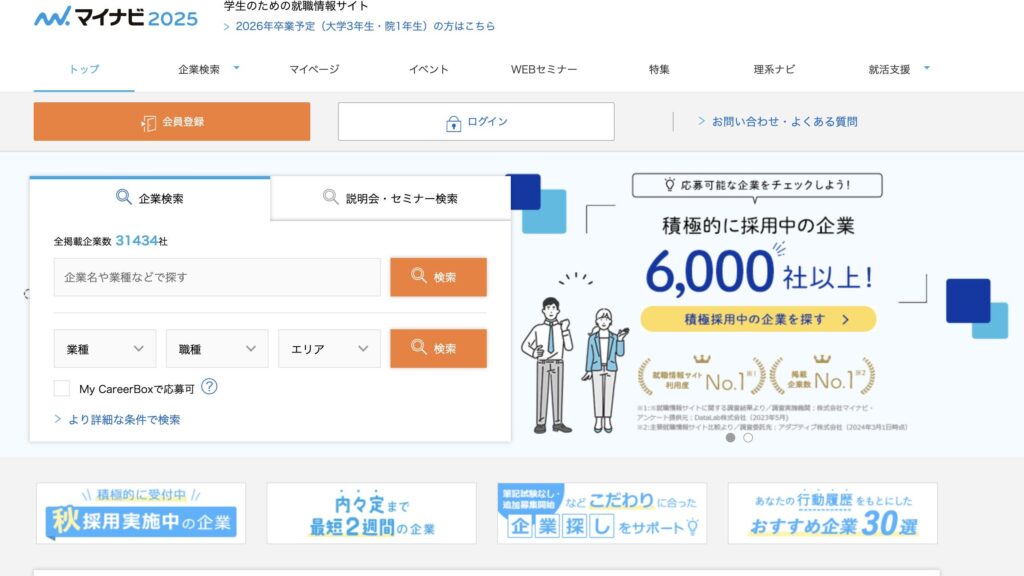Image resolution: width=1024 pixels, height=576 pixels.
Task: Go to the WEBセミナー menu item
Action: pyautogui.click(x=544, y=69)
